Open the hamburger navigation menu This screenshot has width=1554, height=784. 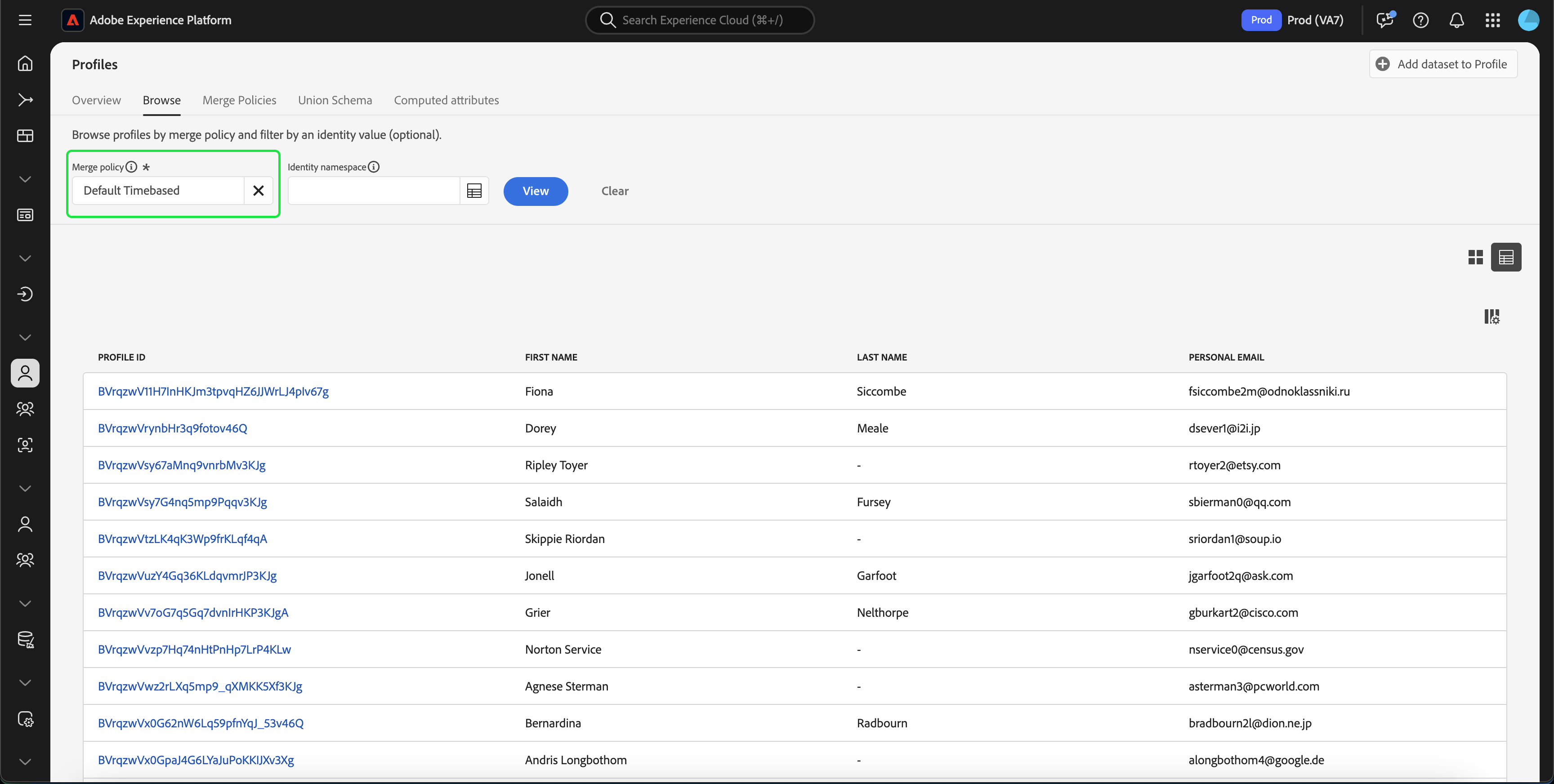click(x=25, y=20)
